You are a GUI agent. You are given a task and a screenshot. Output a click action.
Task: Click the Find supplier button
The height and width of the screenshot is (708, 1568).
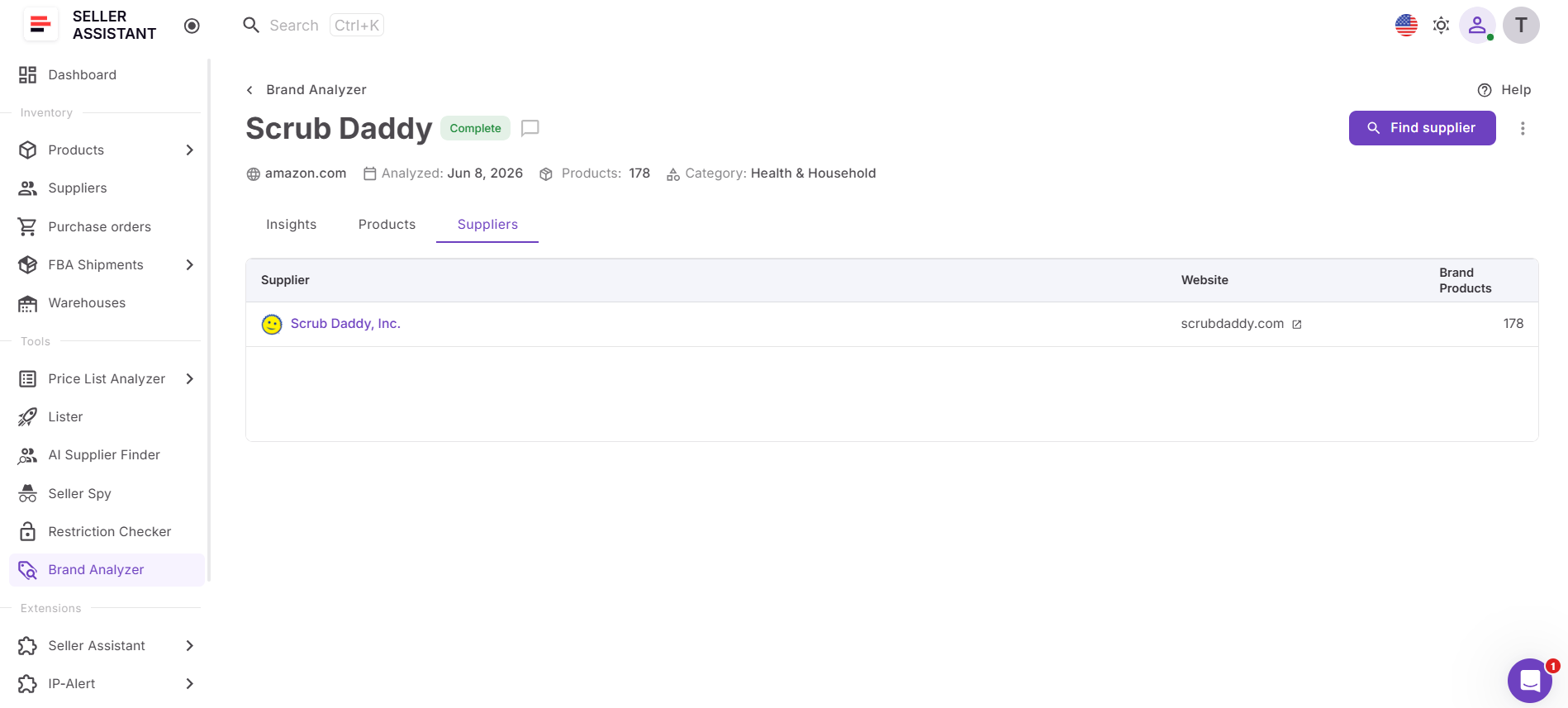click(1423, 128)
